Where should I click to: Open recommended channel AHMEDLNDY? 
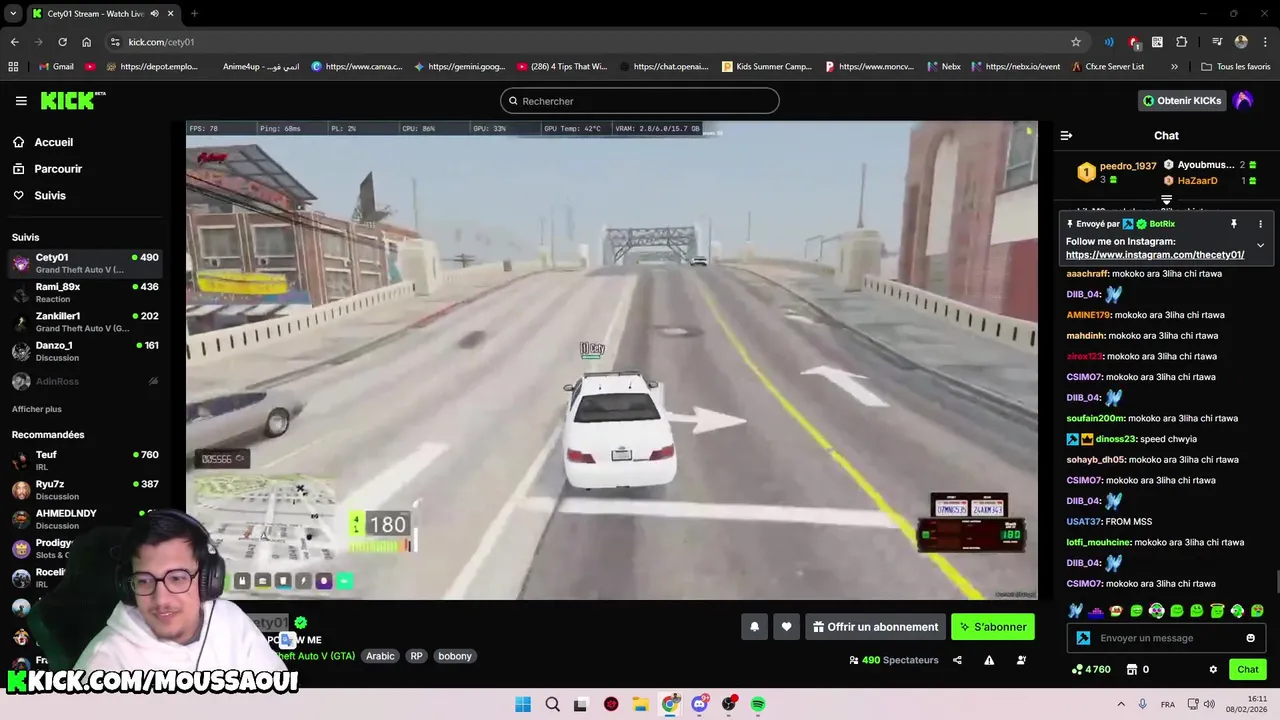[x=85, y=519]
